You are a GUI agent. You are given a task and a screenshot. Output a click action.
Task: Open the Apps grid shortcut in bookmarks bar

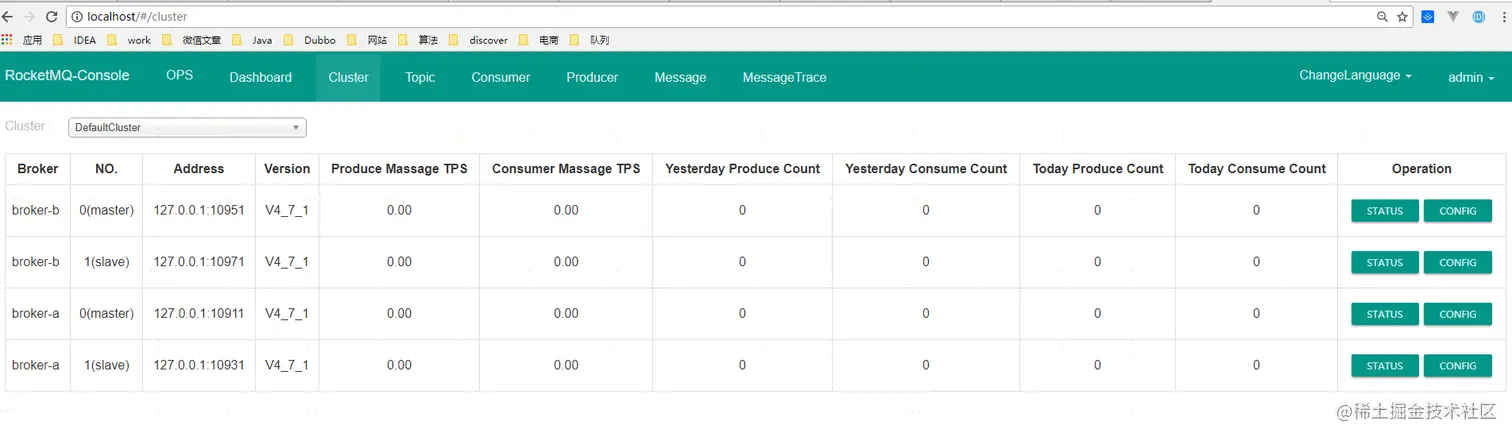(x=22, y=40)
